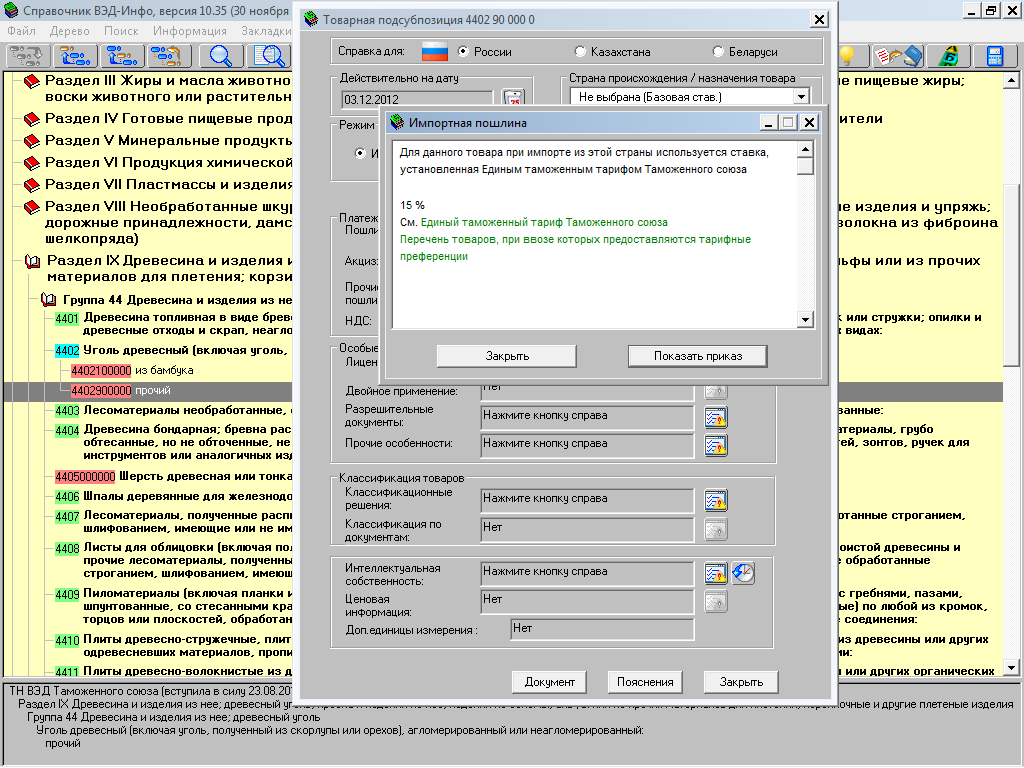Click Закрыть in the Импортная пошлина dialog
This screenshot has width=1024, height=768.
coord(507,357)
